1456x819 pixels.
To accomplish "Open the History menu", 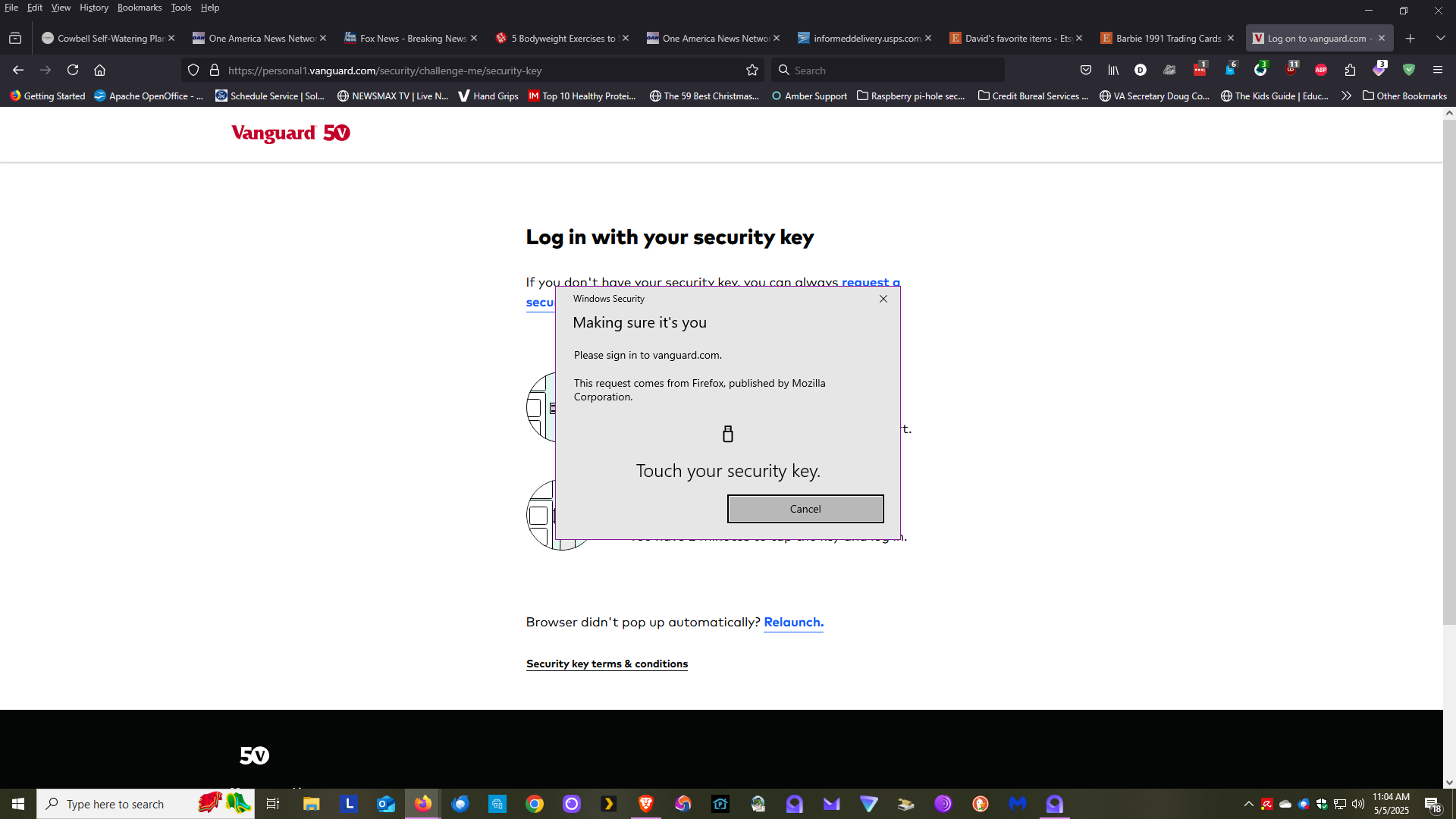I will pos(94,8).
